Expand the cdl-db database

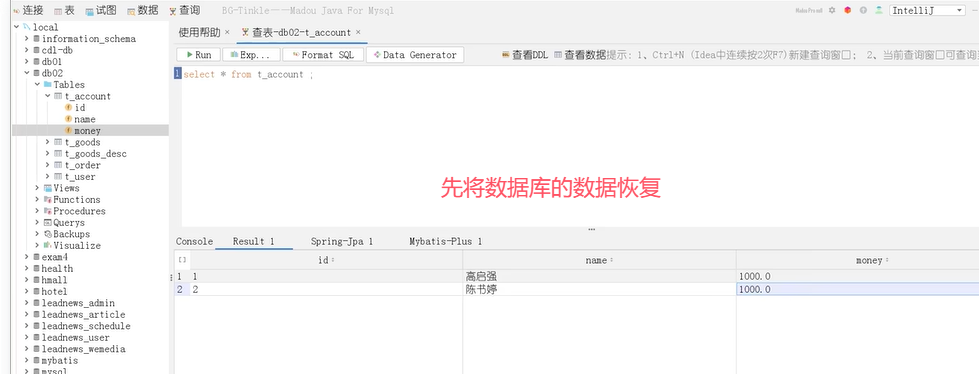27,50
